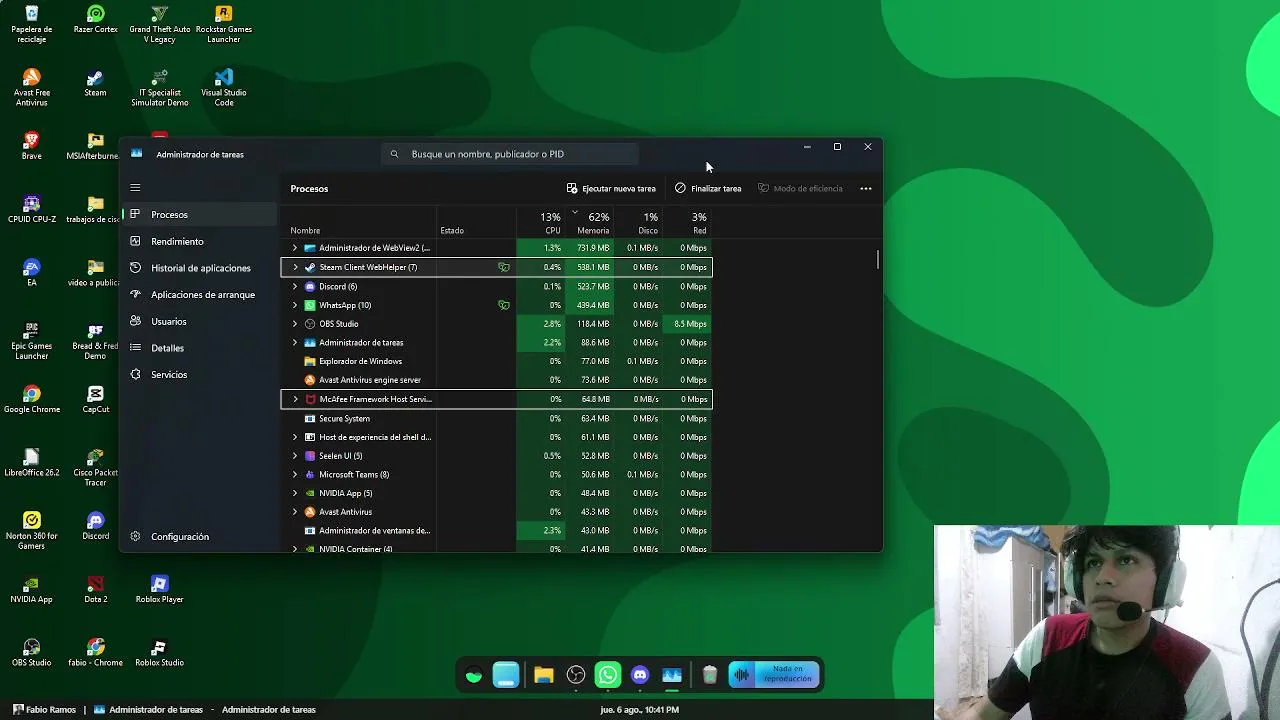Click the Discord icon in the process list
Screen dimensions: 1280x720
tap(310, 286)
